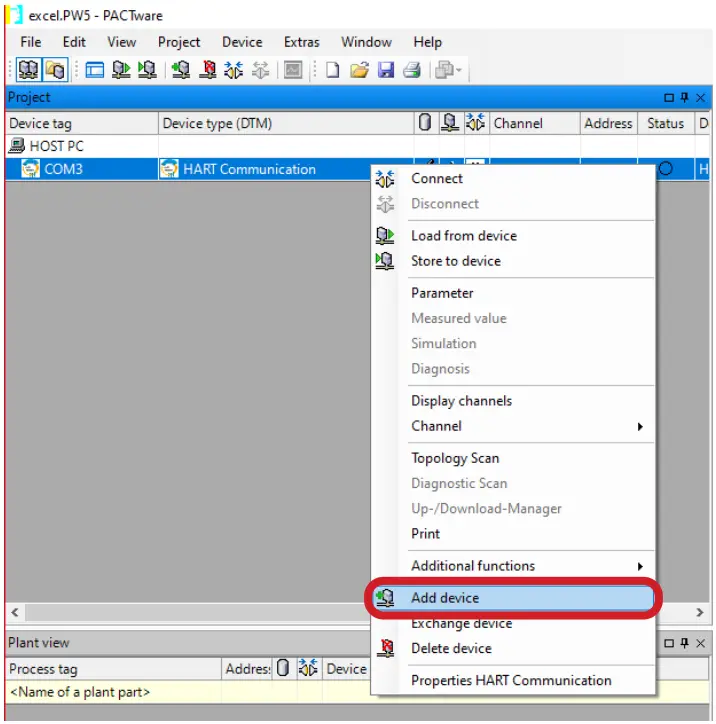Image resolution: width=716 pixels, height=724 pixels.
Task: Select Print in the context menu
Action: pyautogui.click(x=513, y=534)
